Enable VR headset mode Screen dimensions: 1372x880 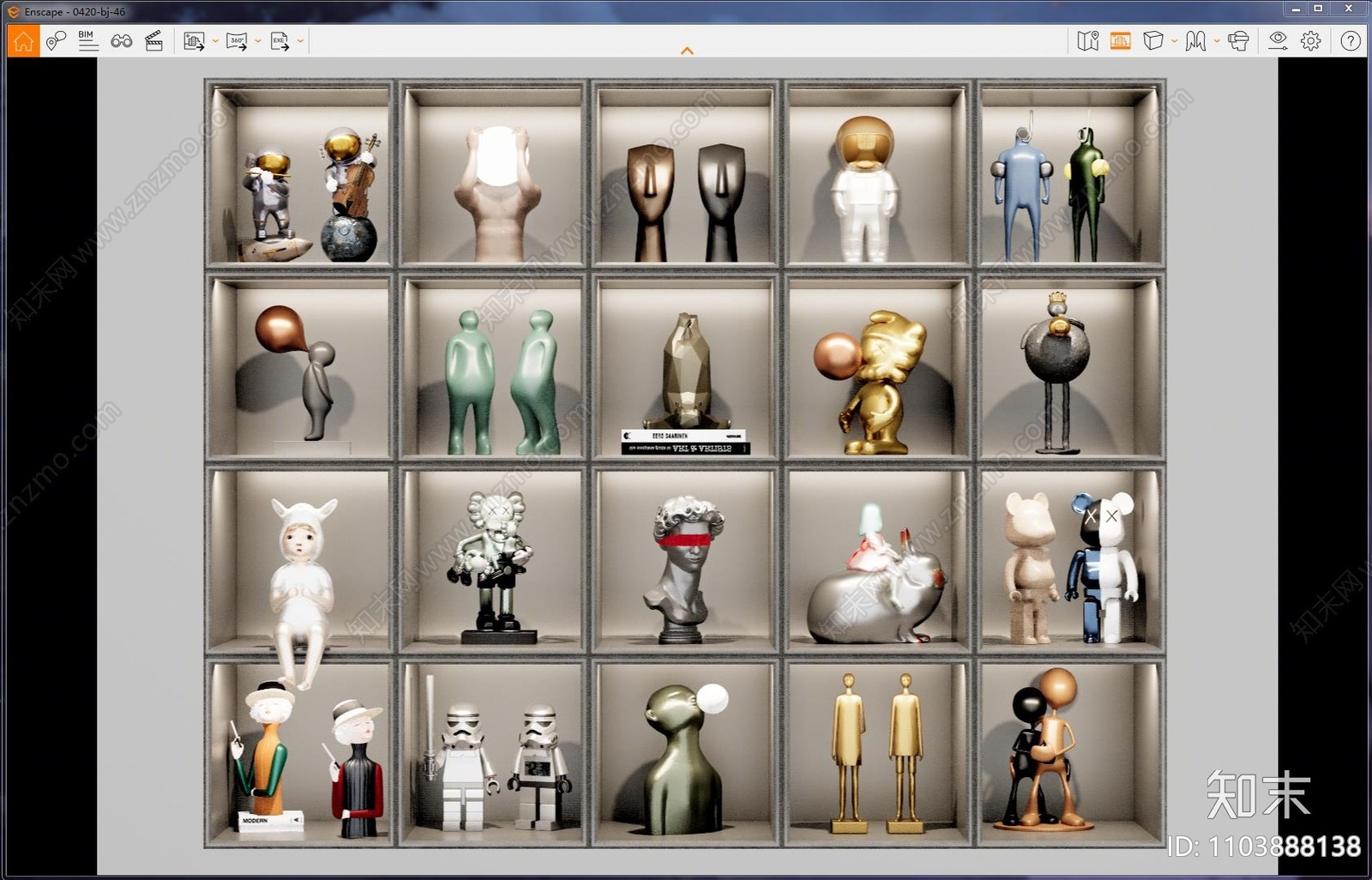1238,41
